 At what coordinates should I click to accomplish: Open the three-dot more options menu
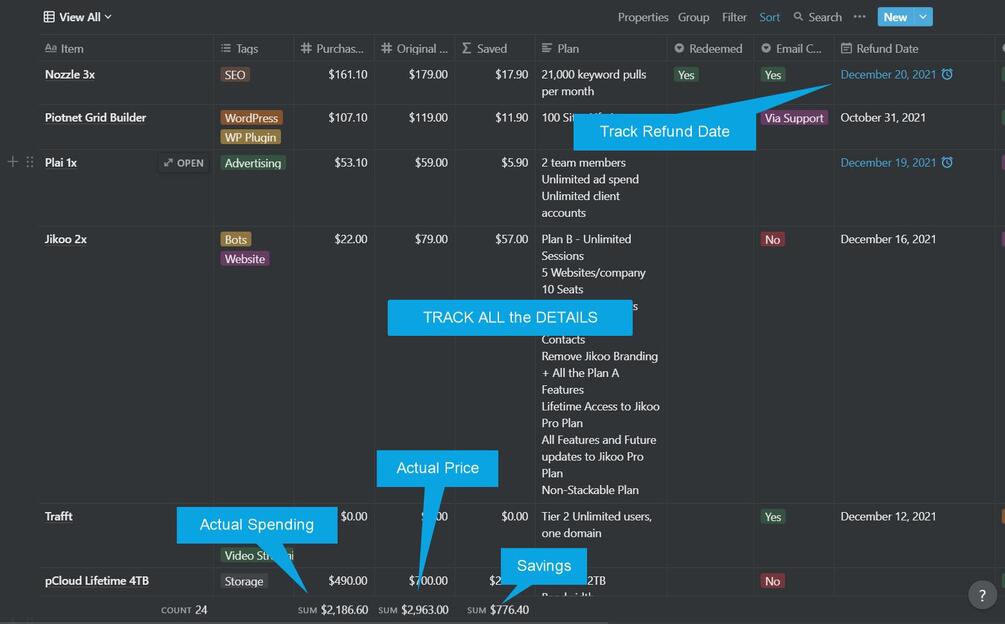pos(860,17)
